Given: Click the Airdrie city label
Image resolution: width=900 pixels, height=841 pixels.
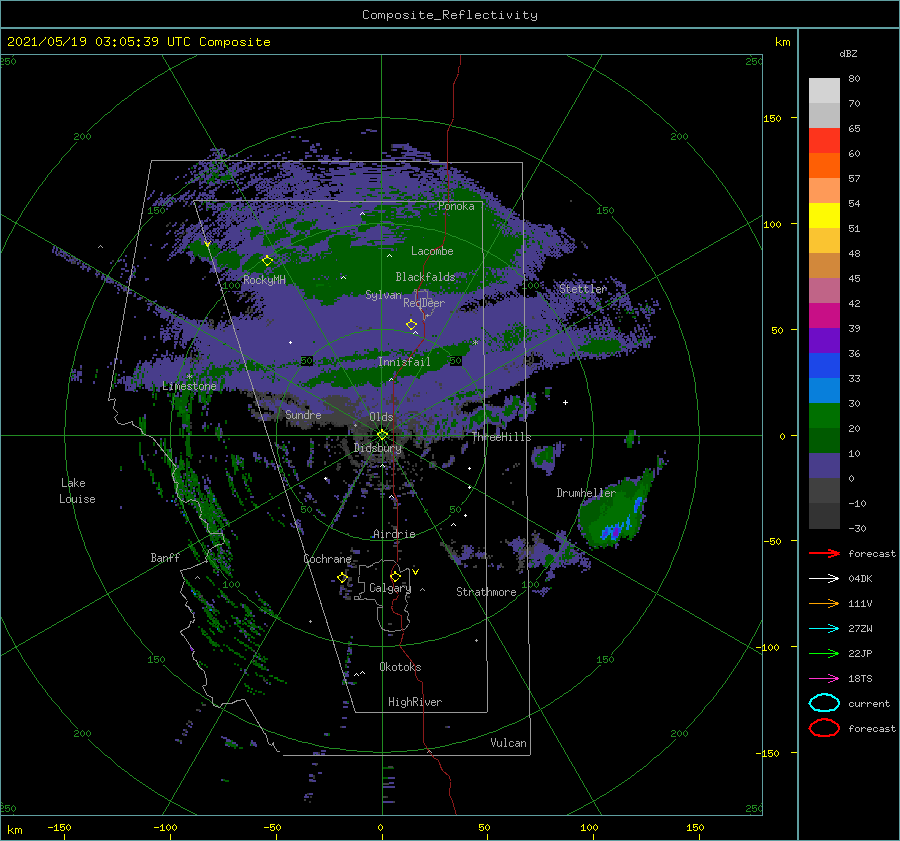Looking at the screenshot, I should pyautogui.click(x=394, y=534).
